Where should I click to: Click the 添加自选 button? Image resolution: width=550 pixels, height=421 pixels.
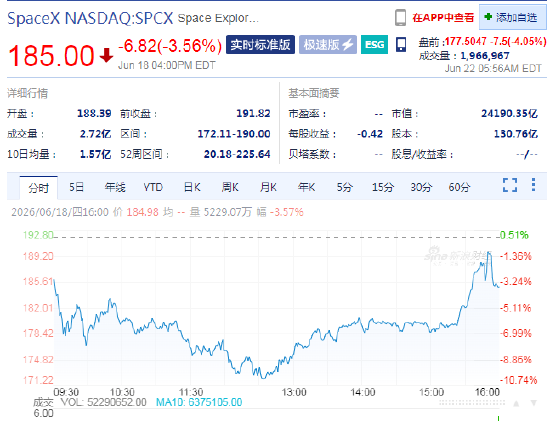point(513,17)
